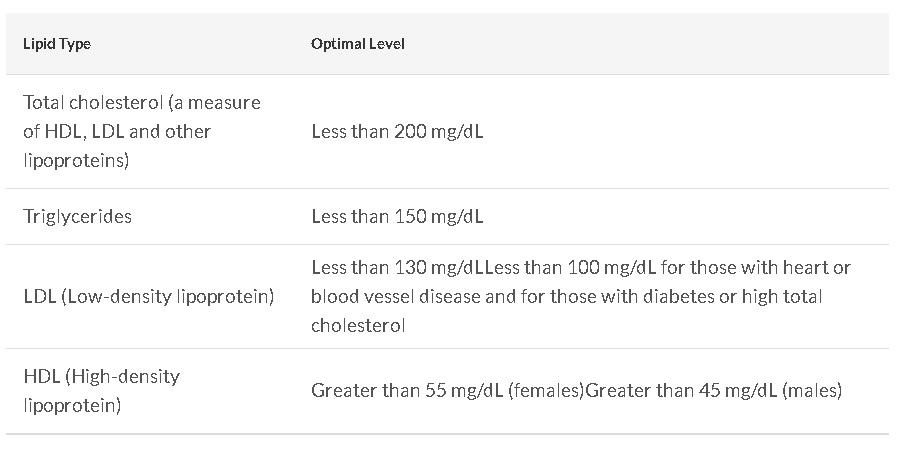
Task: Click the "Lipid Type" column header
Action: [x=57, y=44]
